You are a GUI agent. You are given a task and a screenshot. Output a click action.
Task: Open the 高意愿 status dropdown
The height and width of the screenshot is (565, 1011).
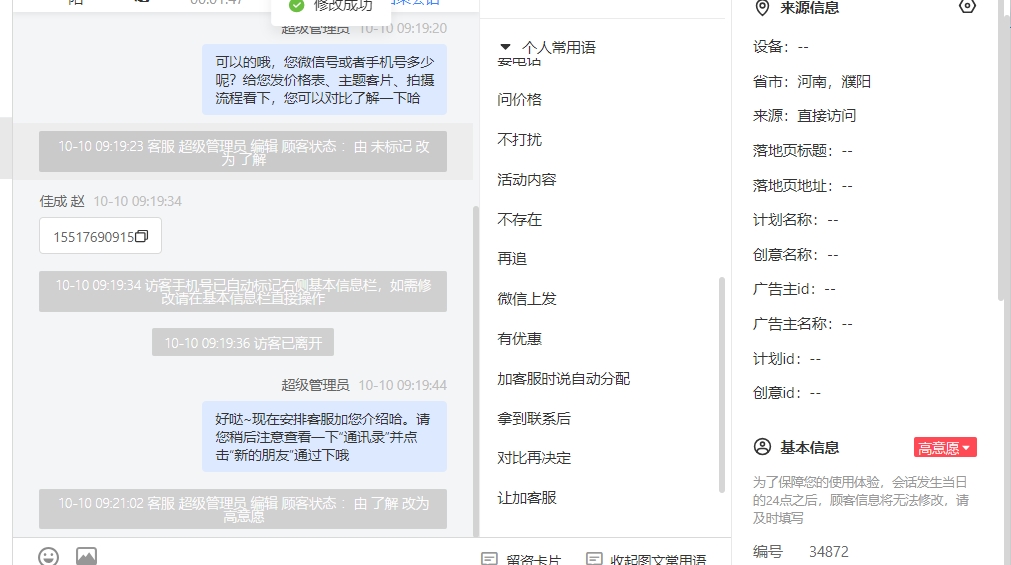point(945,448)
